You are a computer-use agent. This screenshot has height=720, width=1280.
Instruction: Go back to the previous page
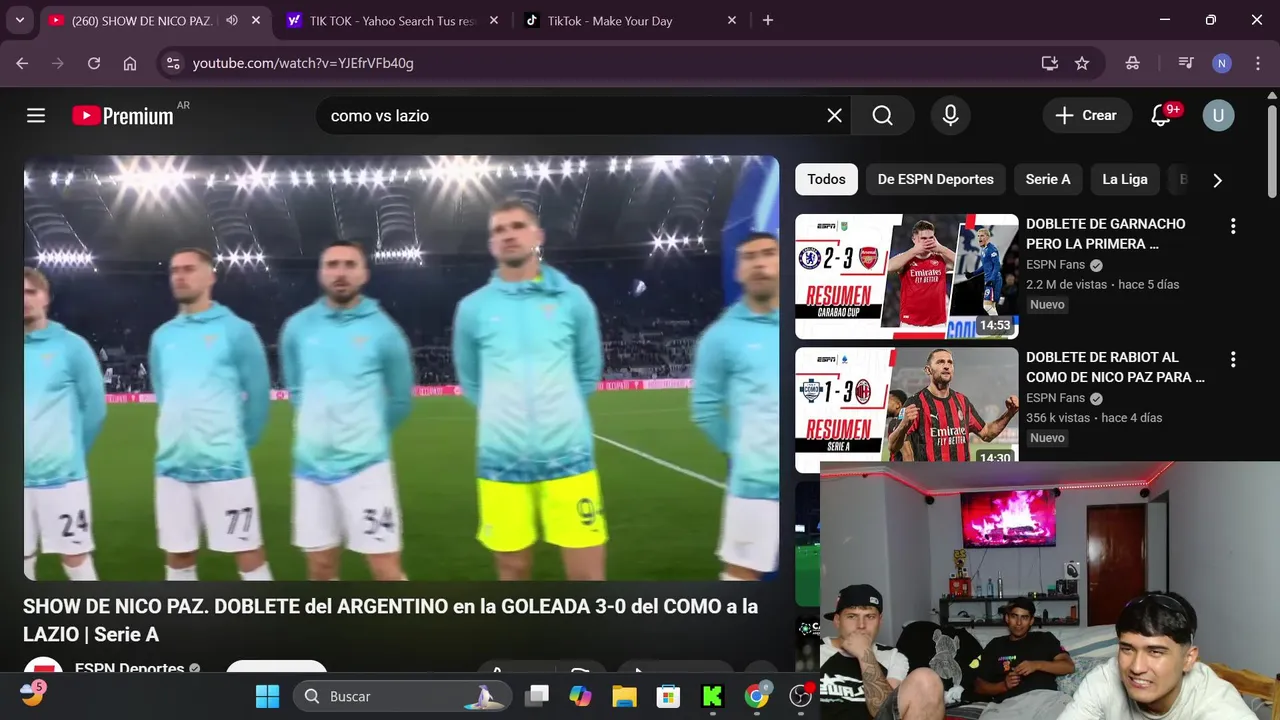click(x=22, y=63)
